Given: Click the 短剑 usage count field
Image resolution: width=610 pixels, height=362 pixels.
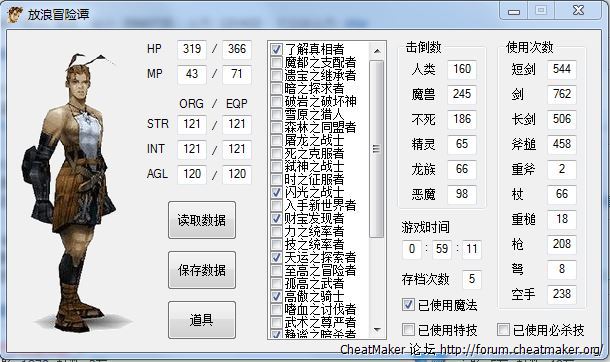Looking at the screenshot, I should (x=562, y=69).
